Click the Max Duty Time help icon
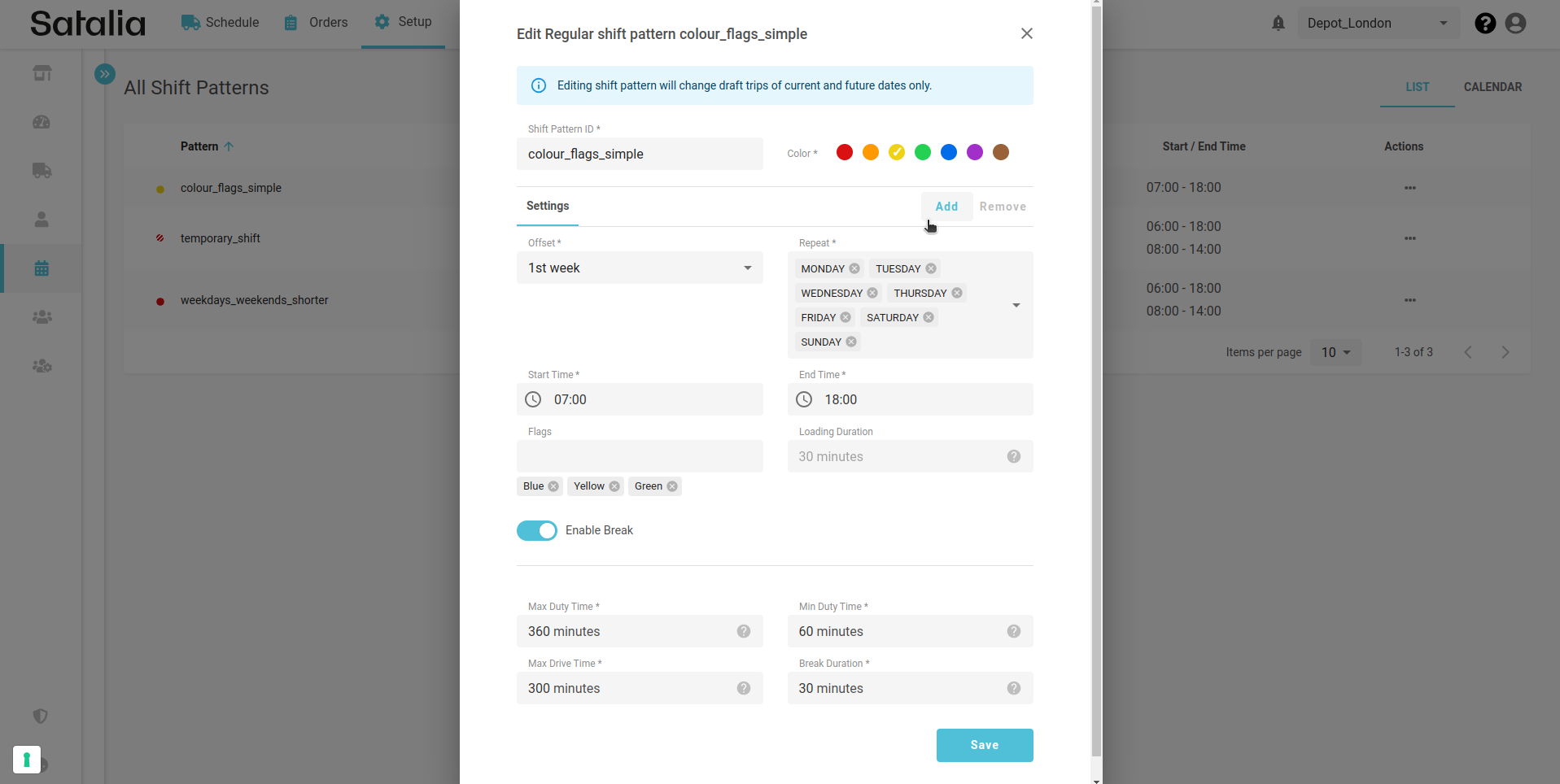Image resolution: width=1560 pixels, height=784 pixels. pos(744,631)
